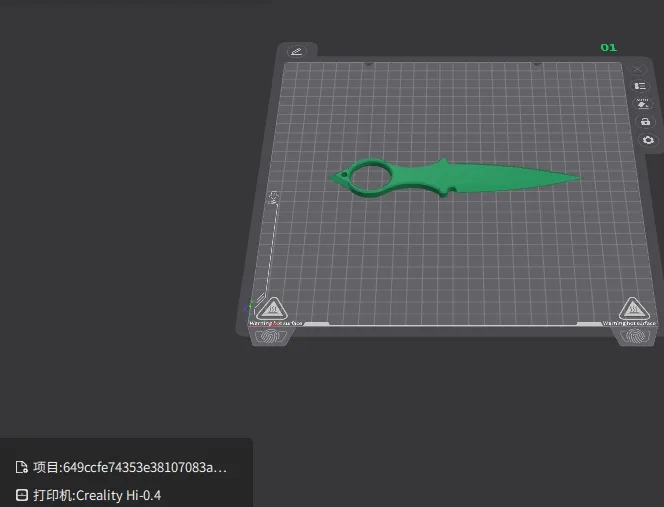Toggle the plate lock icon
Image resolution: width=664 pixels, height=507 pixels.
pyautogui.click(x=645, y=122)
